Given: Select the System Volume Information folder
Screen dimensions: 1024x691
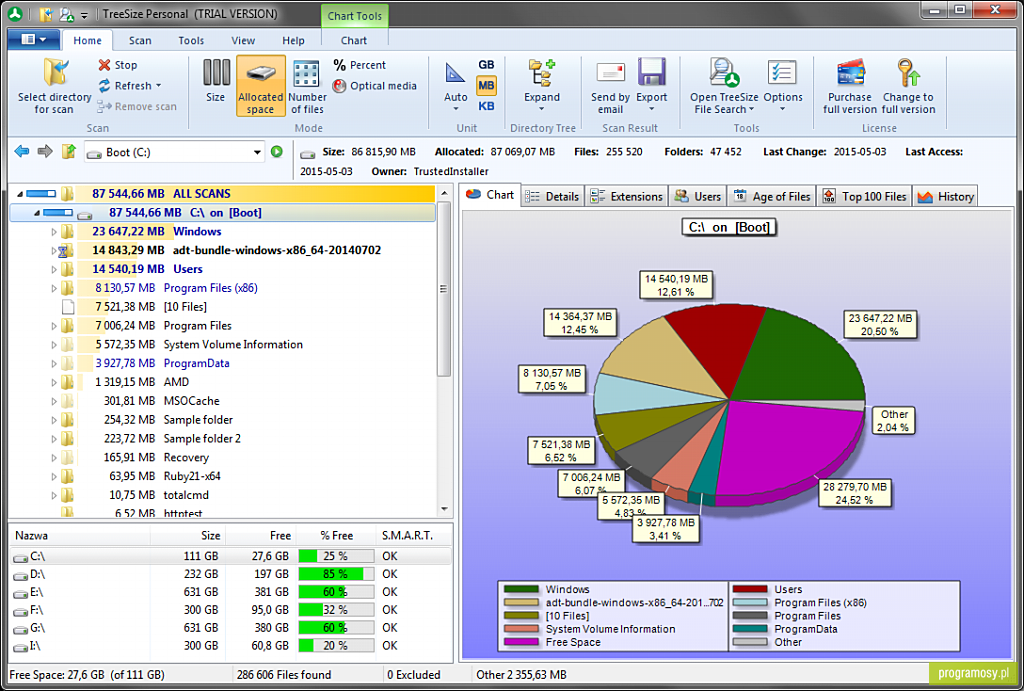Looking at the screenshot, I should click(233, 344).
